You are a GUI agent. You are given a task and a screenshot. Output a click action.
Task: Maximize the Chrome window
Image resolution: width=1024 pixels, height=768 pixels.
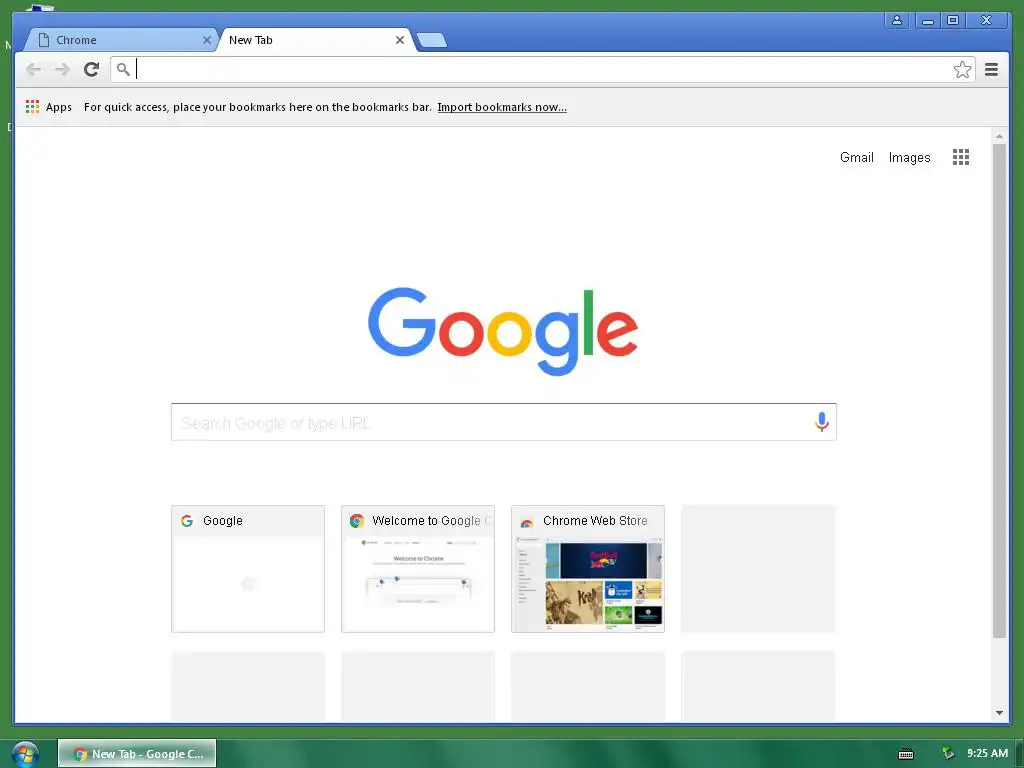click(x=953, y=20)
